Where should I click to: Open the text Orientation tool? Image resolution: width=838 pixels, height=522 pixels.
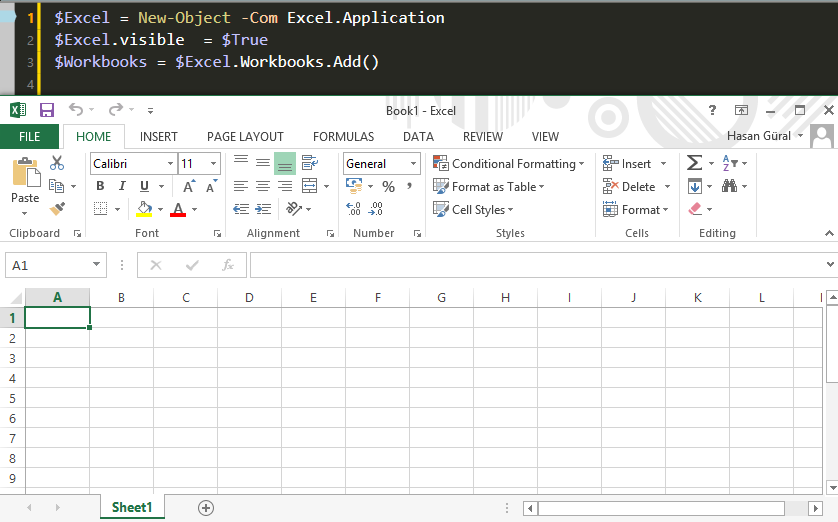[x=294, y=208]
